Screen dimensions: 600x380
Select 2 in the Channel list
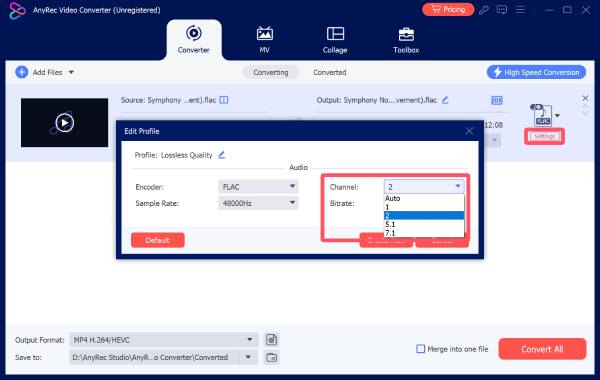pyautogui.click(x=424, y=215)
